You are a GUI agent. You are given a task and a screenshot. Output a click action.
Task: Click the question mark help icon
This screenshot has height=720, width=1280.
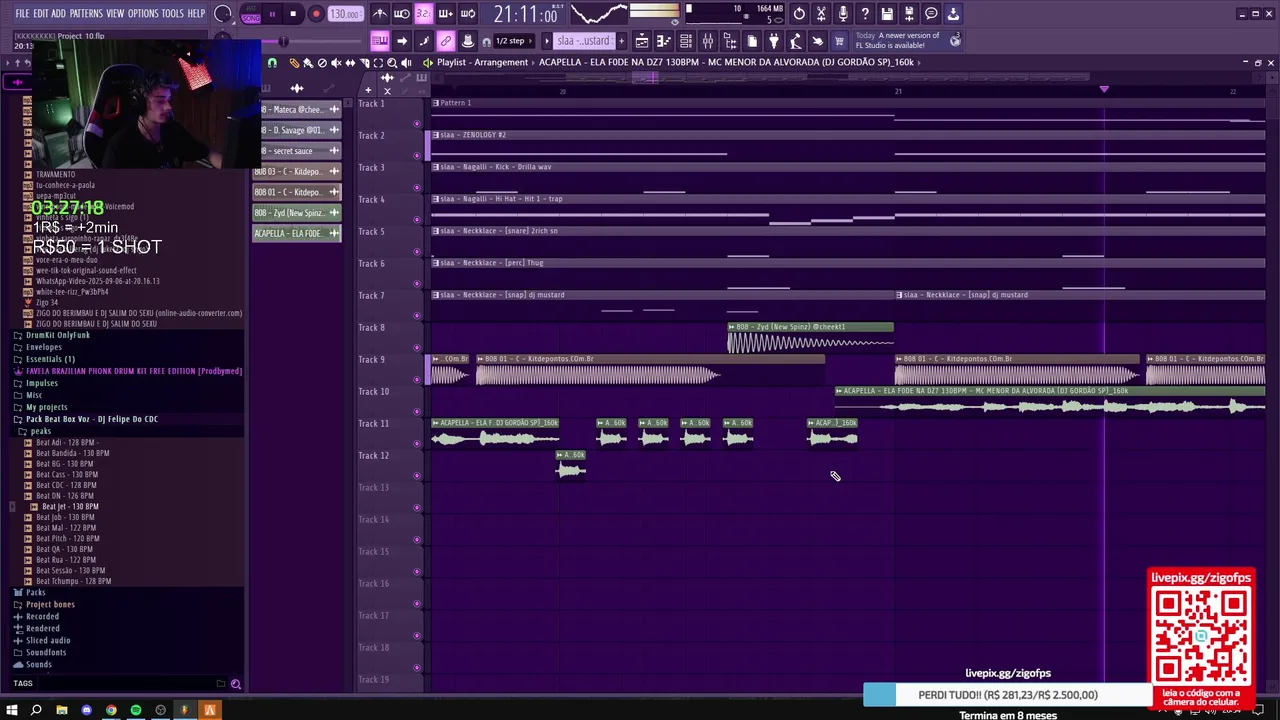865,14
